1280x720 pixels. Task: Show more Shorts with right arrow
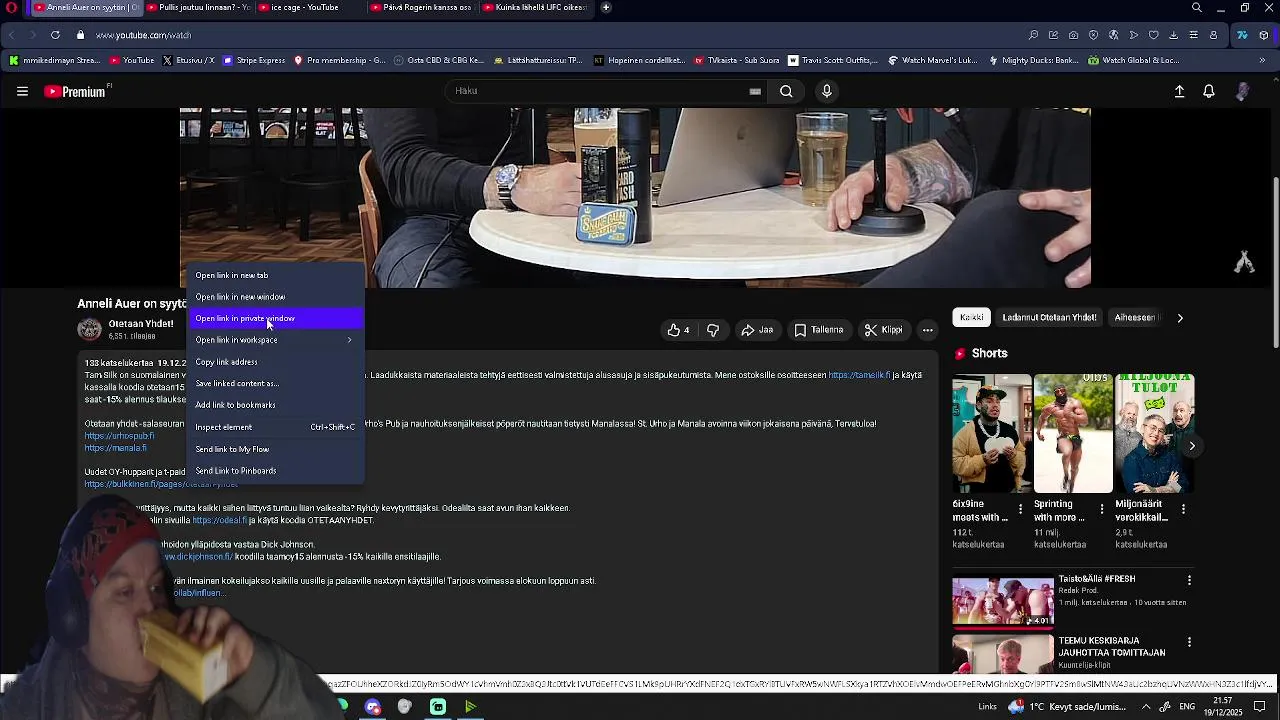(x=1192, y=446)
